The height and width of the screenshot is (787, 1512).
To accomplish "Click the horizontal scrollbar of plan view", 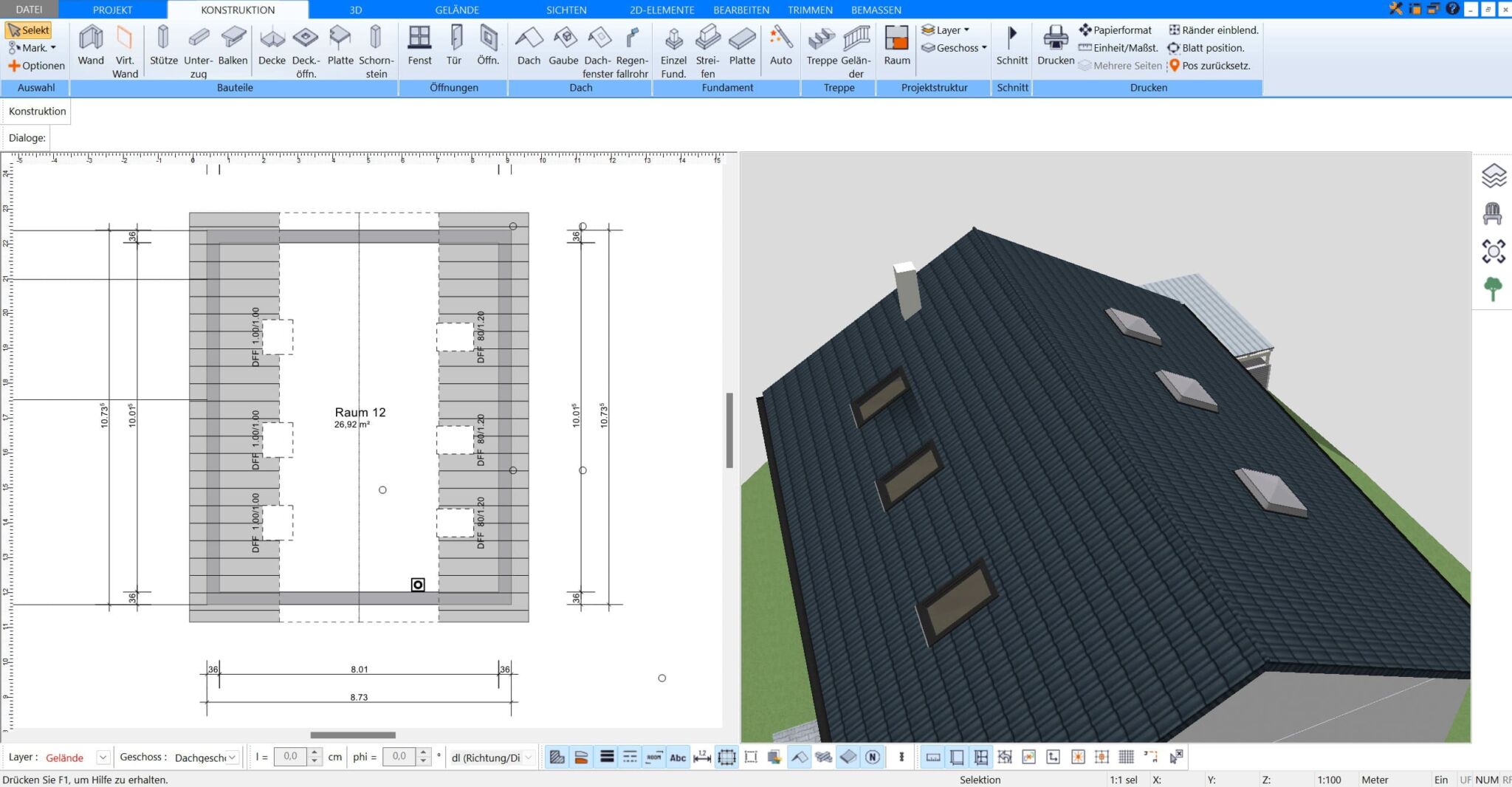I will [x=353, y=735].
